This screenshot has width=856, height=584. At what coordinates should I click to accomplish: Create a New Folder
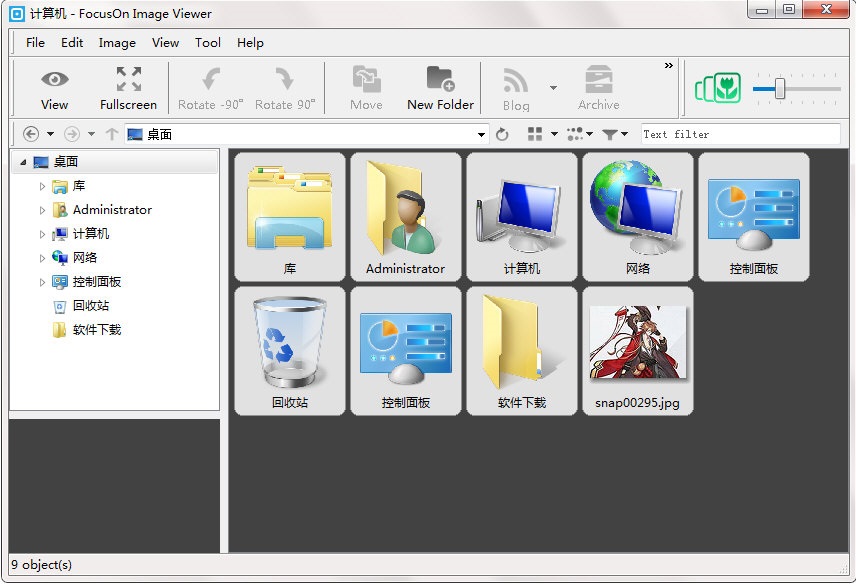440,87
